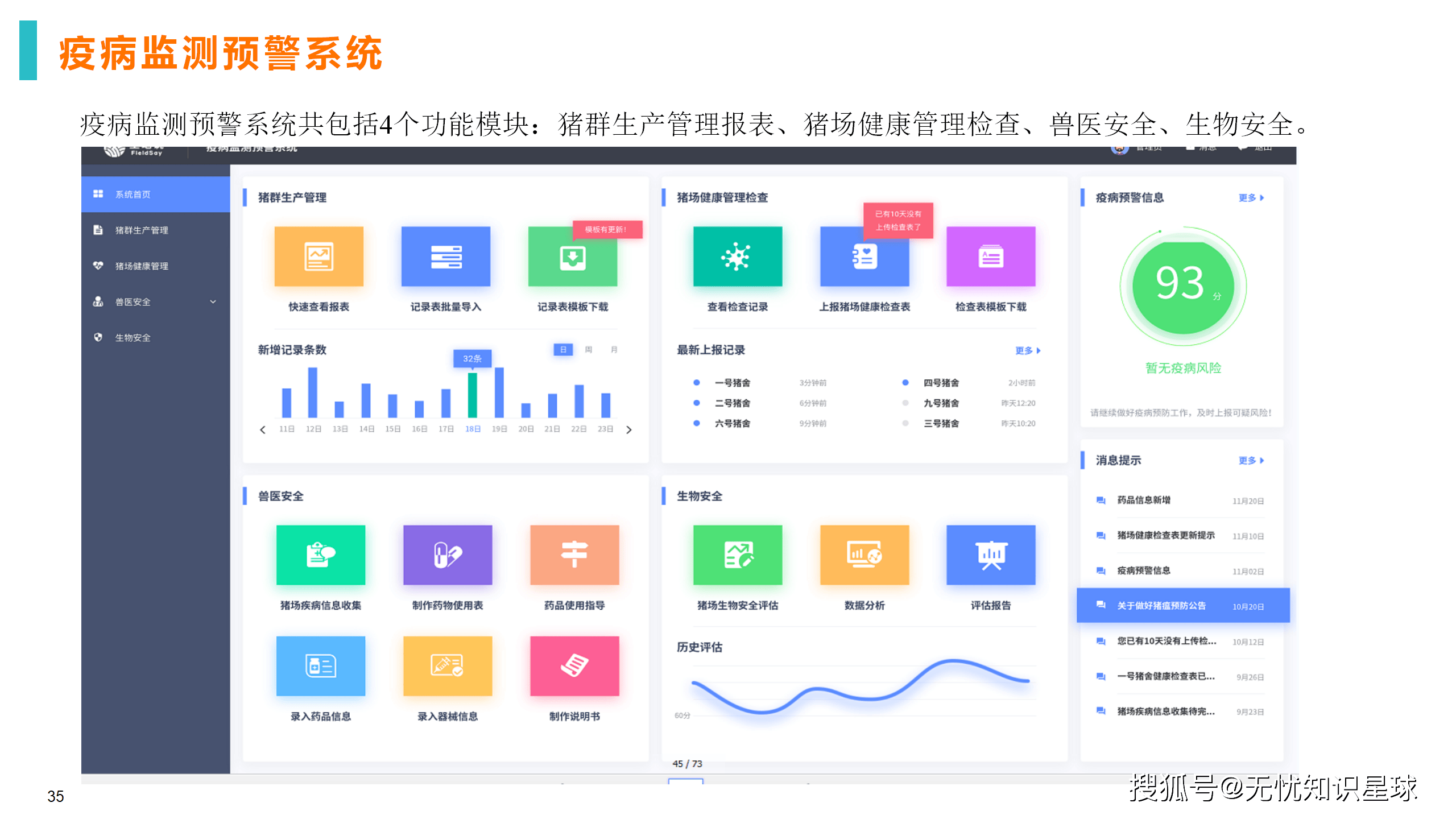1456x819 pixels.
Task: Click 更多 beside 最新上报记录
Action: point(1027,351)
